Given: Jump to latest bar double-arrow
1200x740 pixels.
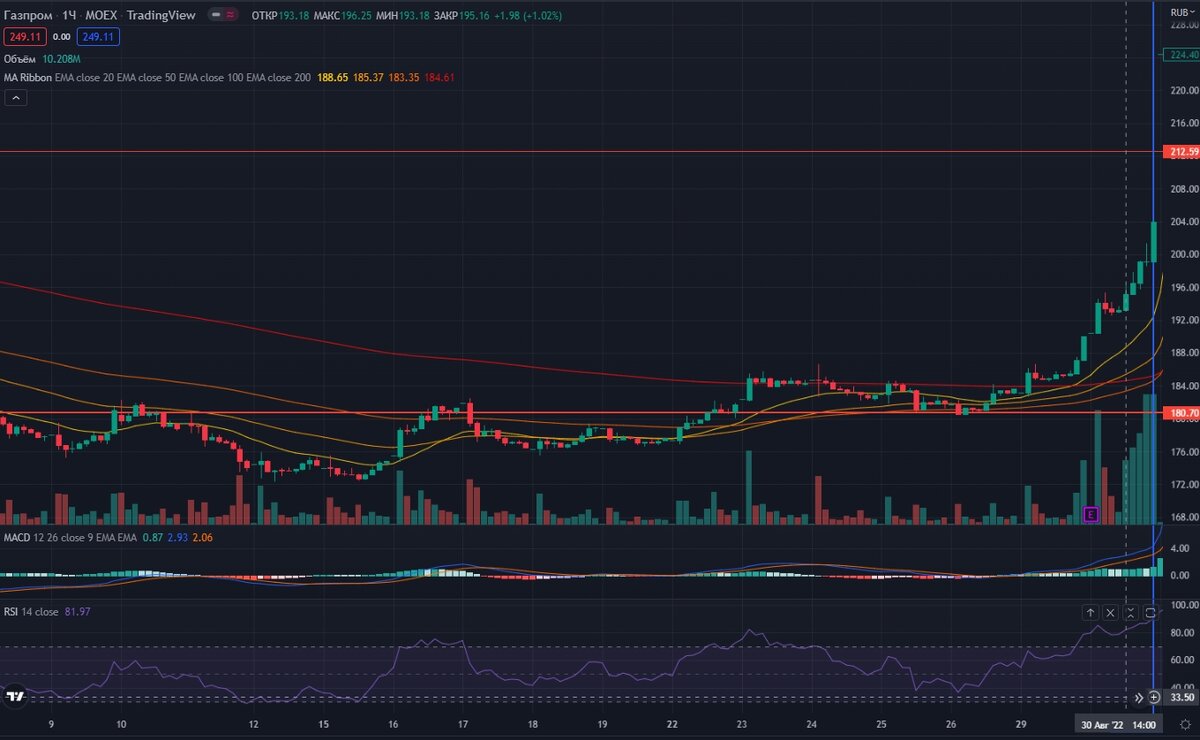Looking at the screenshot, I should coord(1138,697).
